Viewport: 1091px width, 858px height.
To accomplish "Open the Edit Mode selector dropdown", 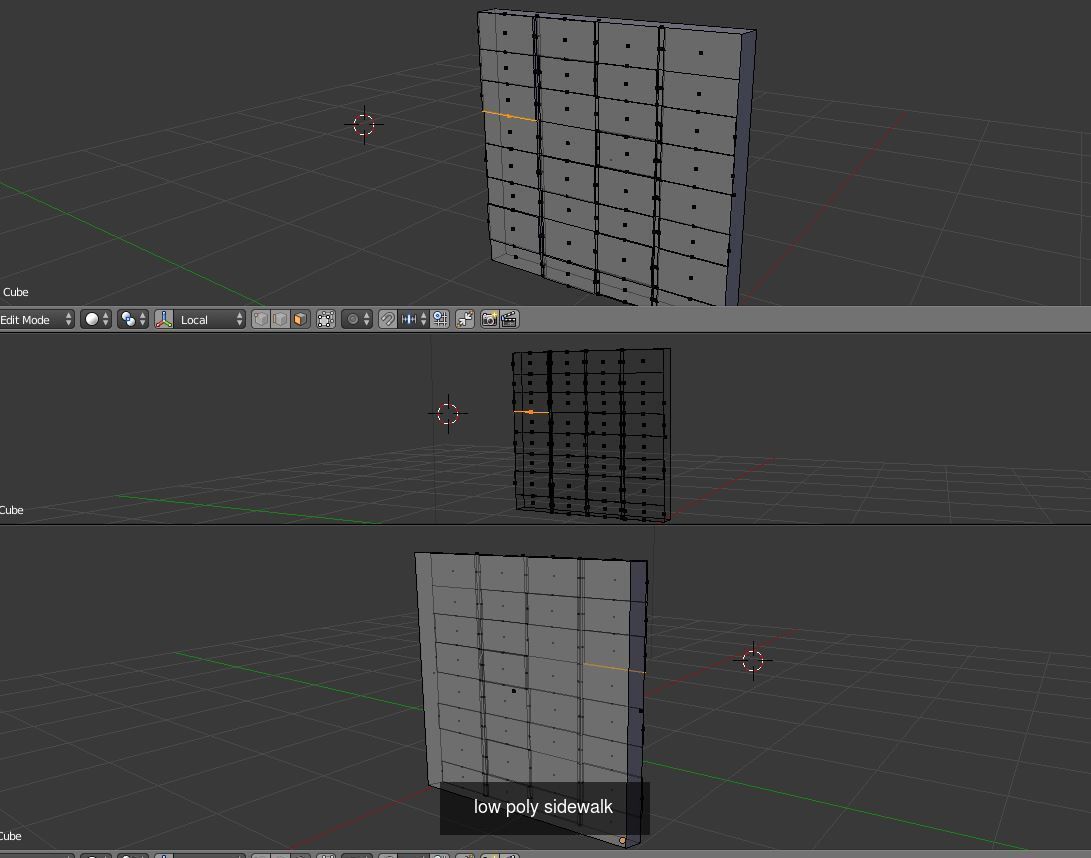I will click(x=36, y=319).
